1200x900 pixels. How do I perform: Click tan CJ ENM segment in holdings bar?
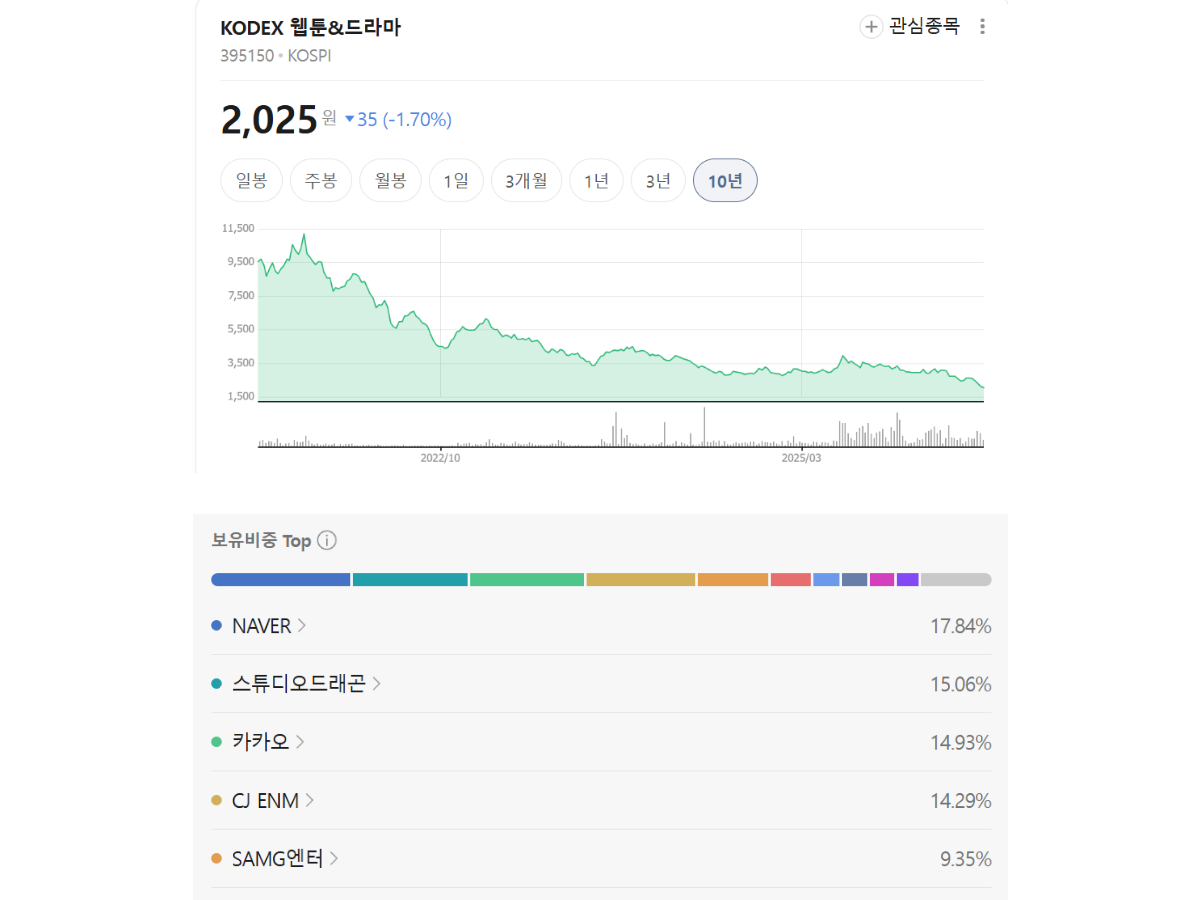(641, 579)
